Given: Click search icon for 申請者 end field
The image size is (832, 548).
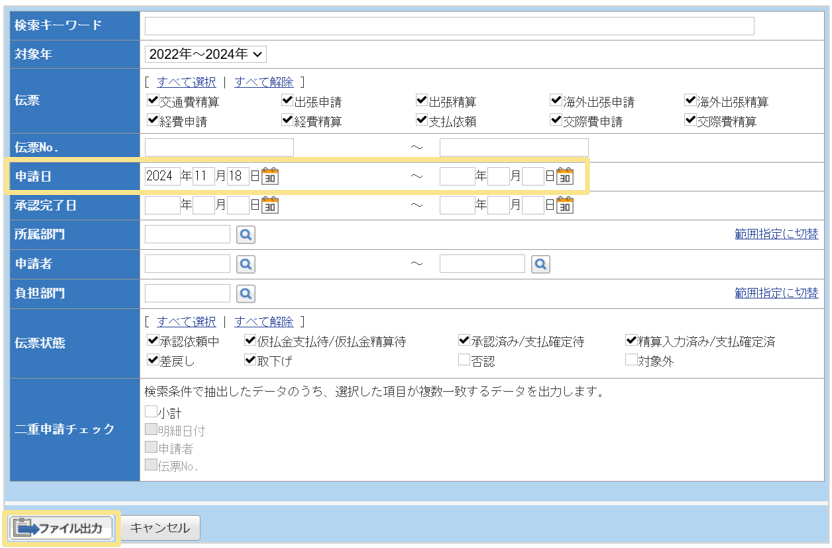Looking at the screenshot, I should [540, 264].
